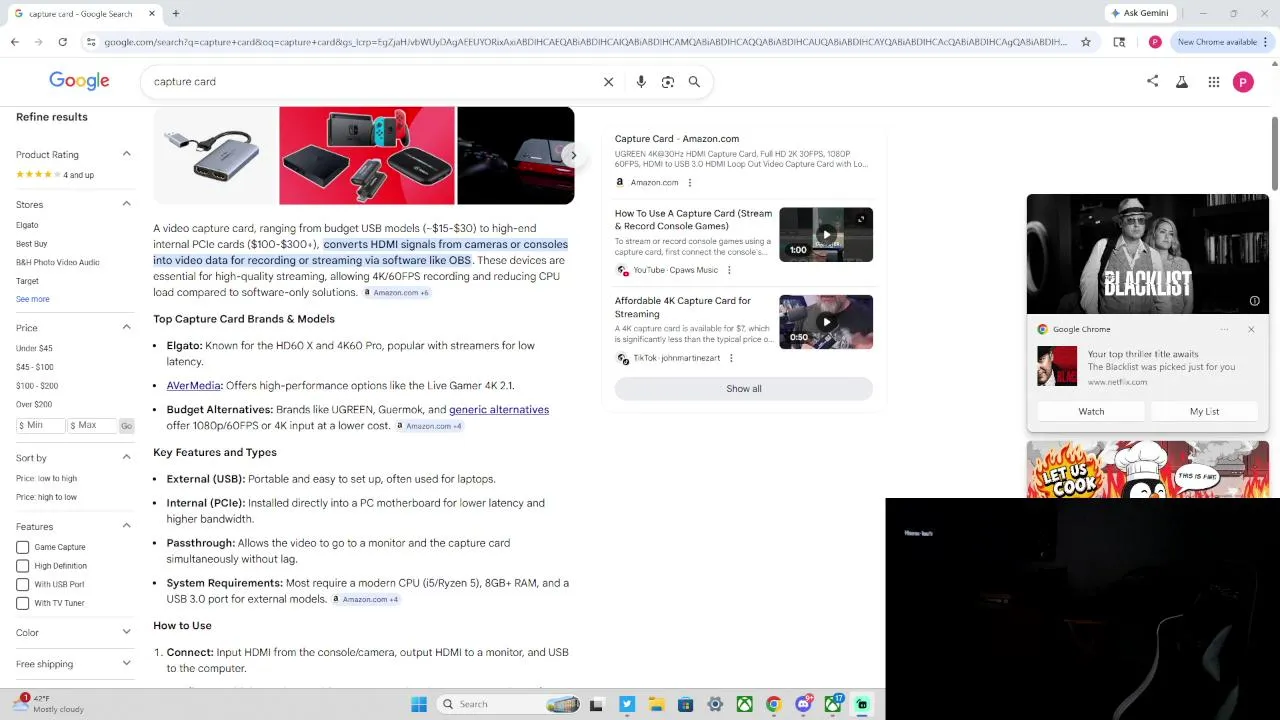Advance the image carousel with right arrow

tap(573, 156)
